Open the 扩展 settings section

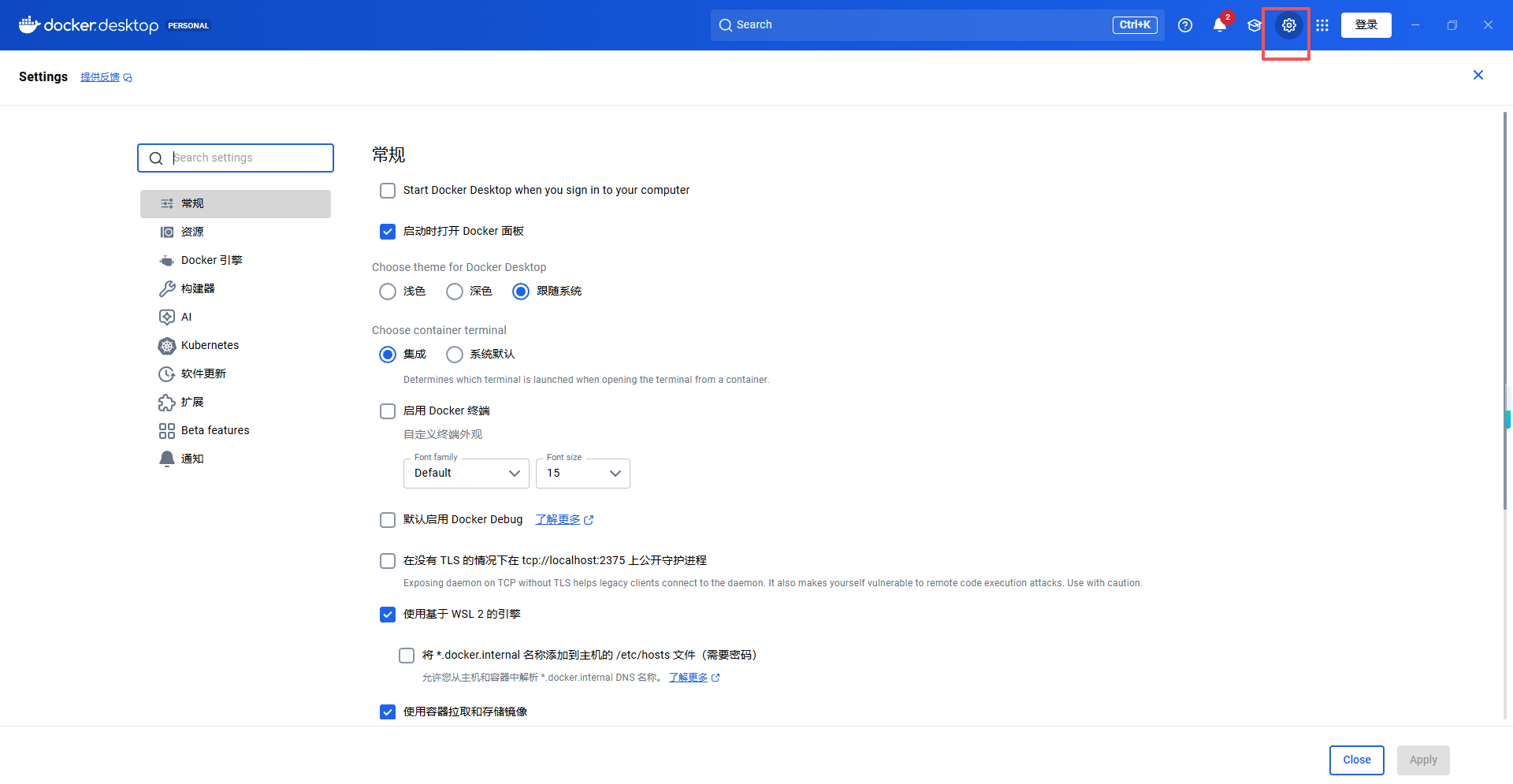236,403
